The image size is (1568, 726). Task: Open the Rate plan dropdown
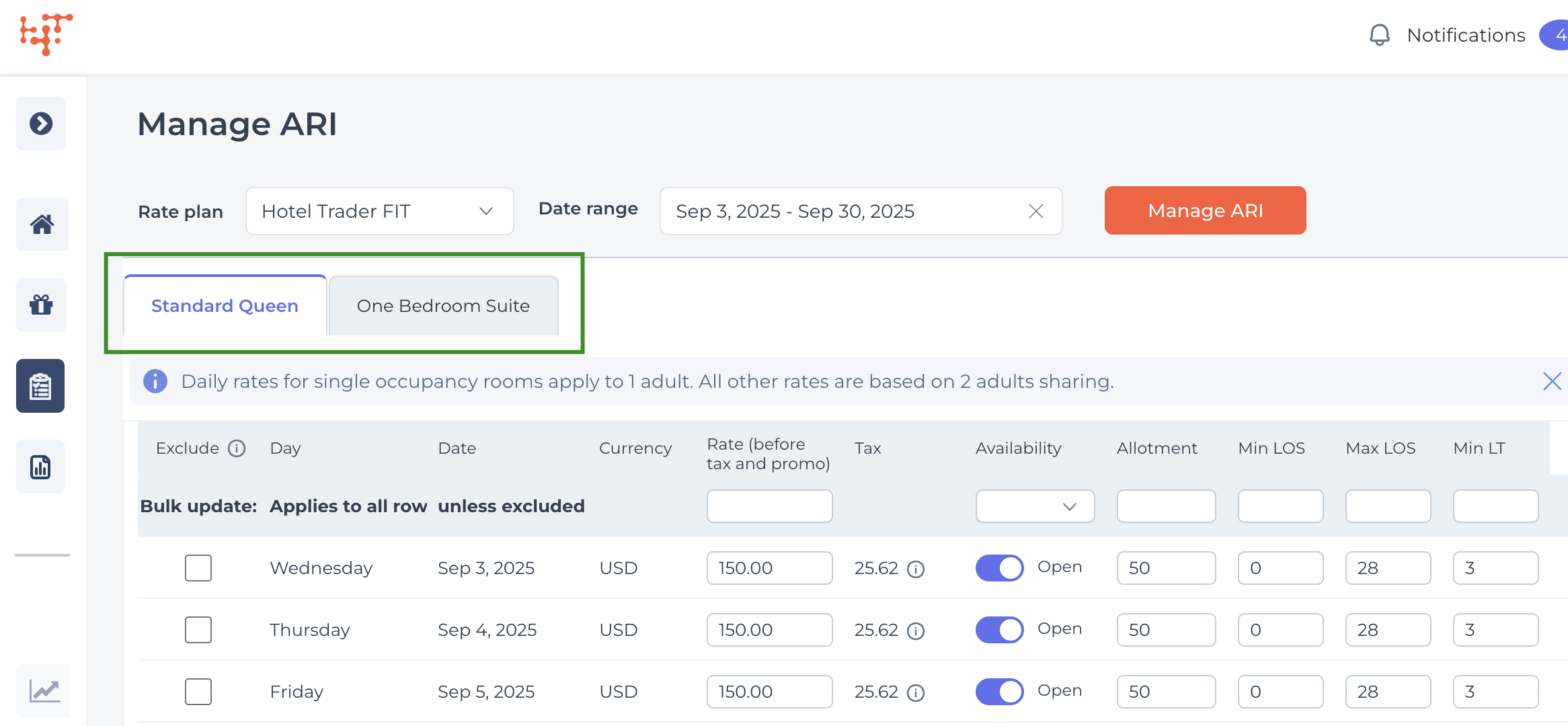point(379,211)
